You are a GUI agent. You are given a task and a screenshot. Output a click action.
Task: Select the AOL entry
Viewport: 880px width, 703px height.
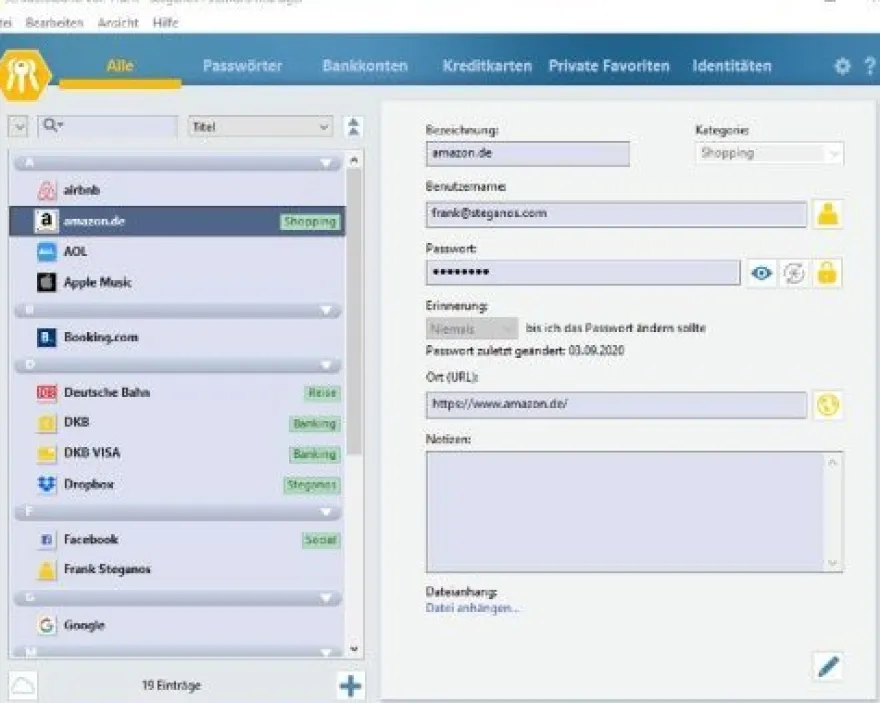(177, 251)
